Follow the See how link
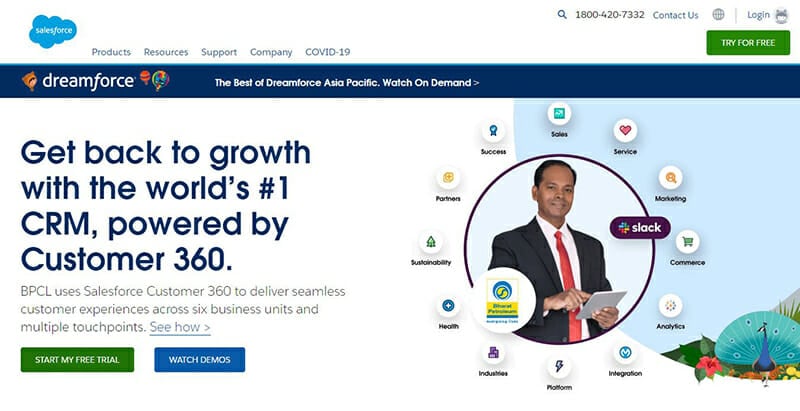The height and width of the screenshot is (411, 800). pyautogui.click(x=180, y=327)
